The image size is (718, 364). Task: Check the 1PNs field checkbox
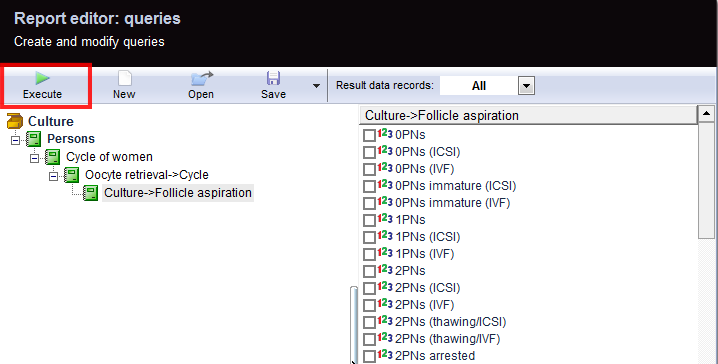(369, 220)
